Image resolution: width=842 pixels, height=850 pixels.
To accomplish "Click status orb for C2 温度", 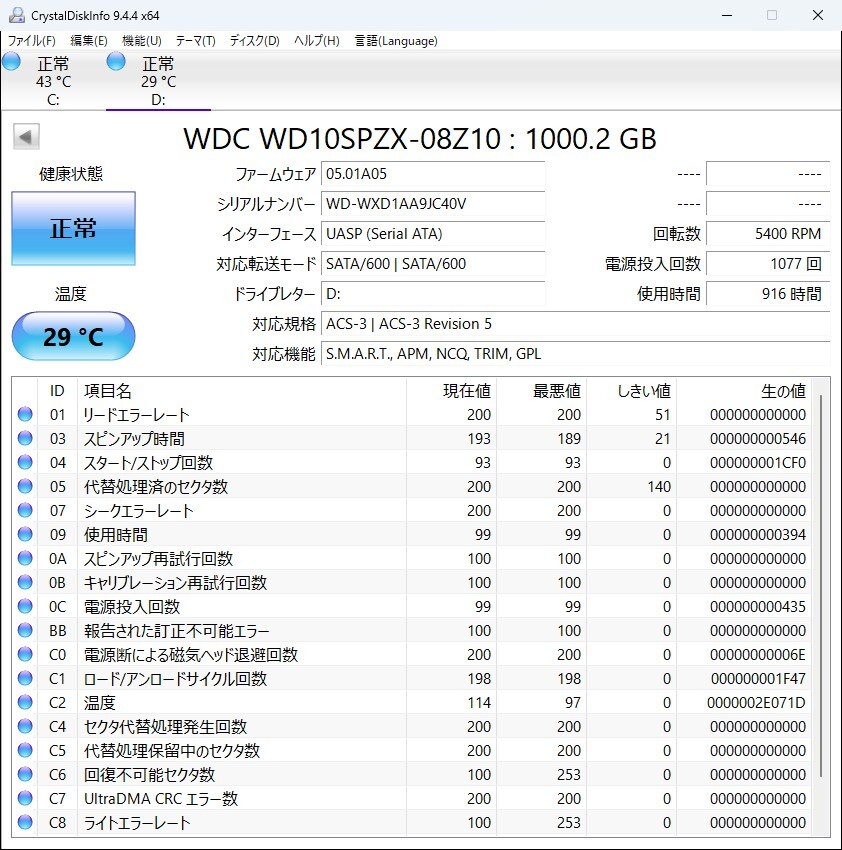I will click(x=25, y=702).
